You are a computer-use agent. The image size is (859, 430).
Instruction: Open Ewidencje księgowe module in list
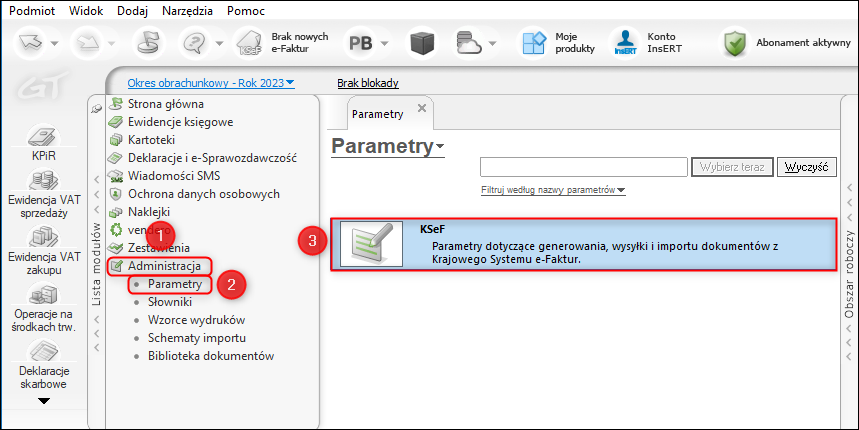pos(180,121)
